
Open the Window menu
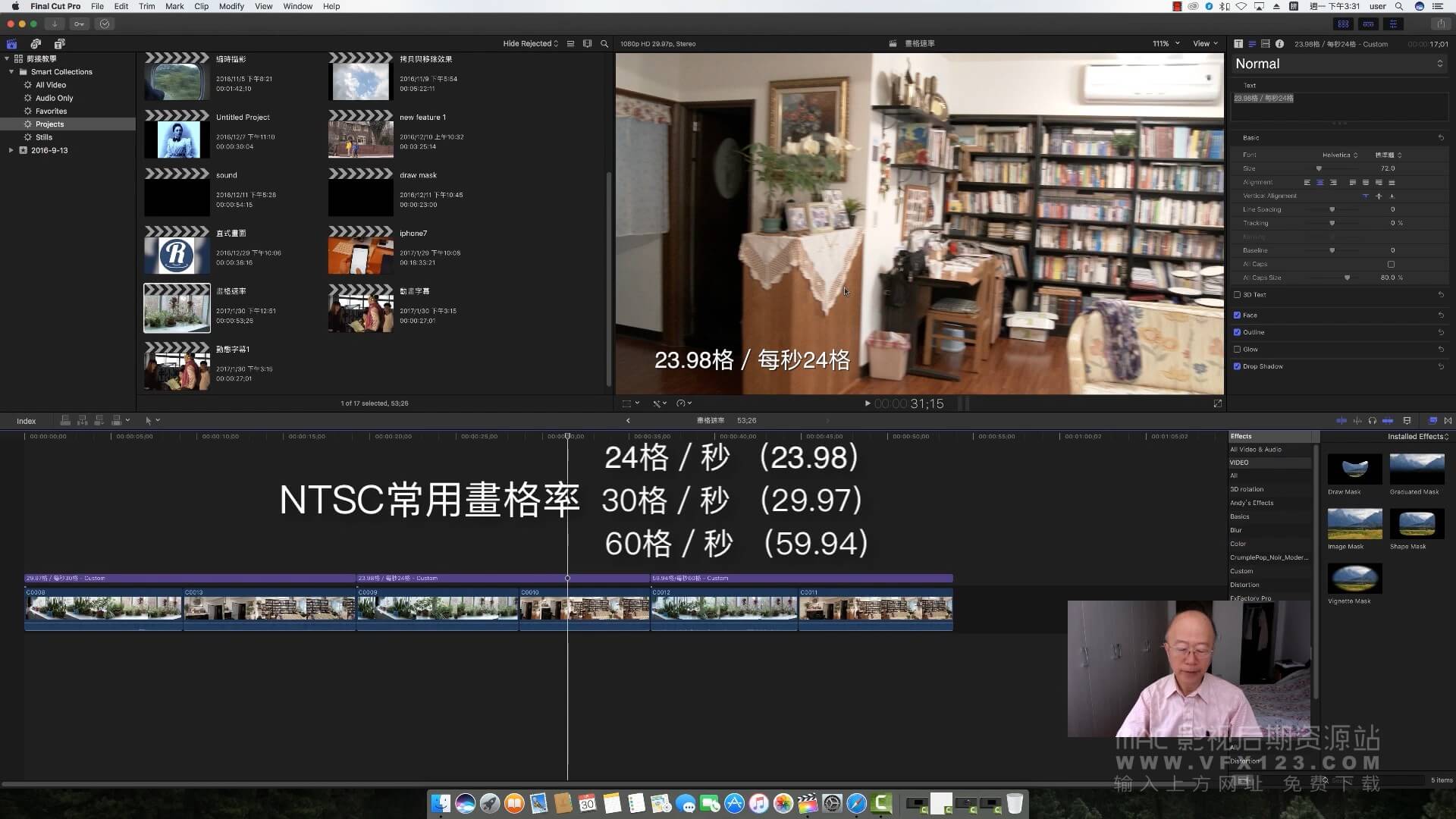coord(297,6)
